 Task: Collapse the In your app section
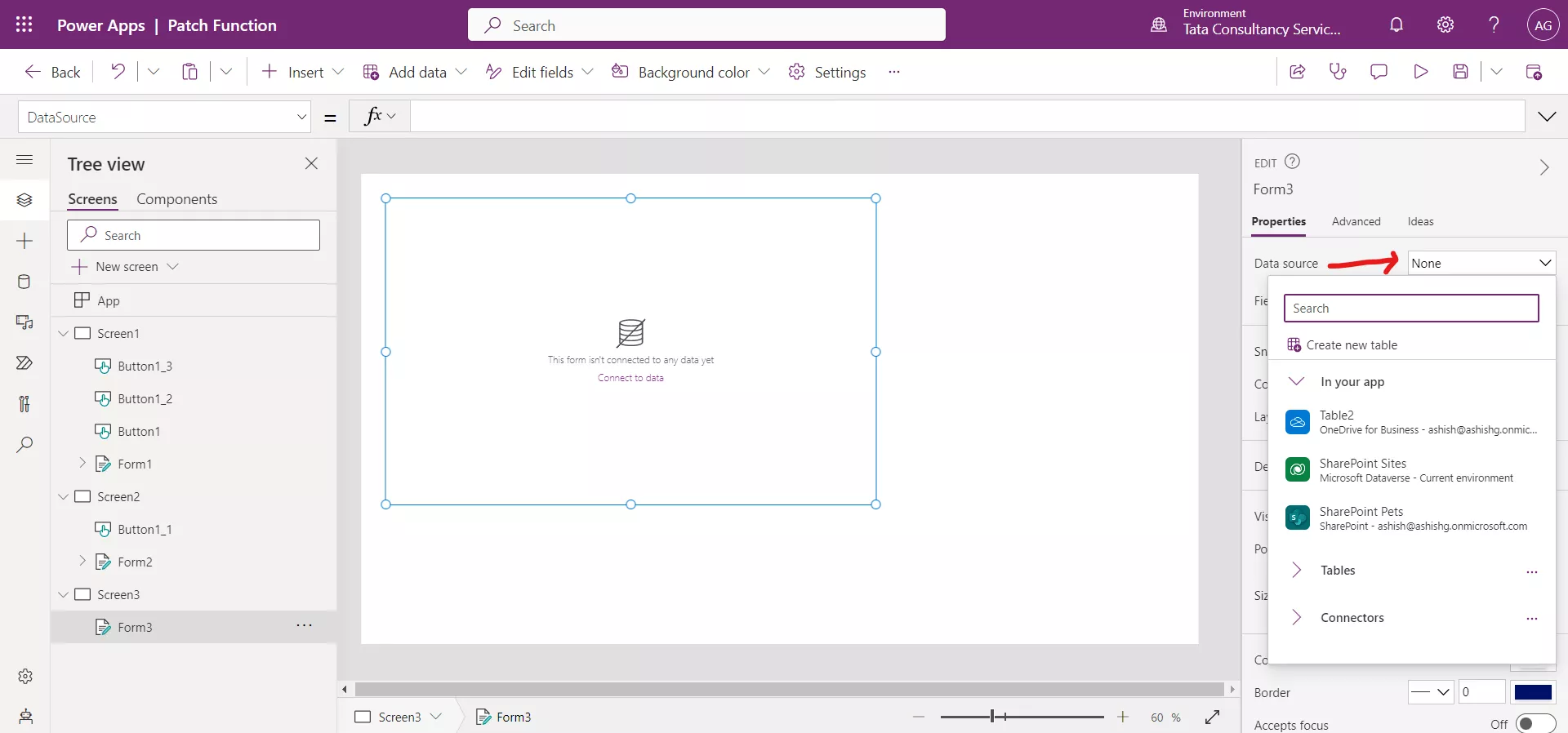click(1296, 381)
